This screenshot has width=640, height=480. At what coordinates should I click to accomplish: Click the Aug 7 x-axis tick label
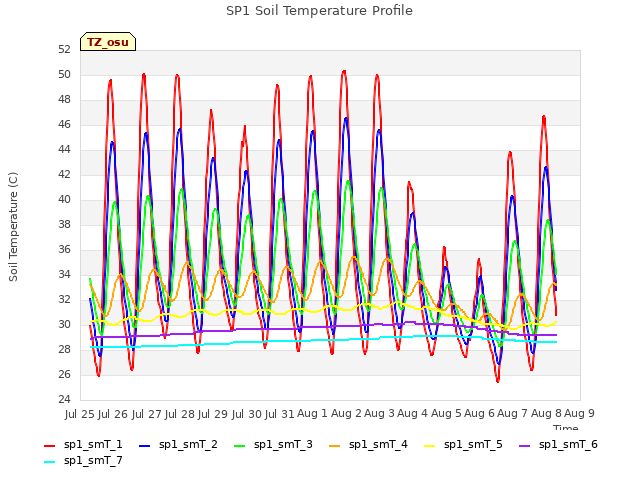513,413
